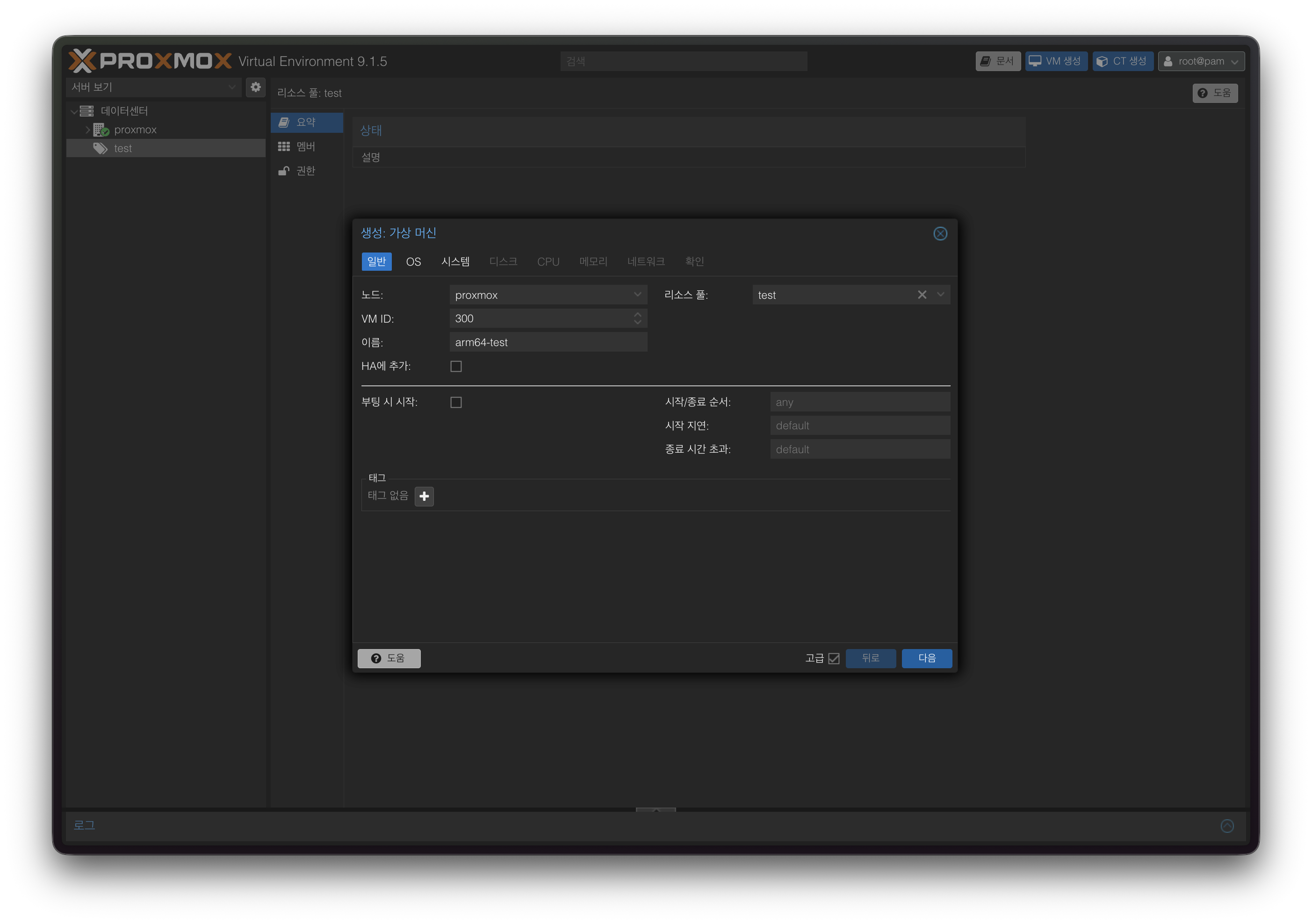Open 문서 documentation book icon button

pos(998,61)
